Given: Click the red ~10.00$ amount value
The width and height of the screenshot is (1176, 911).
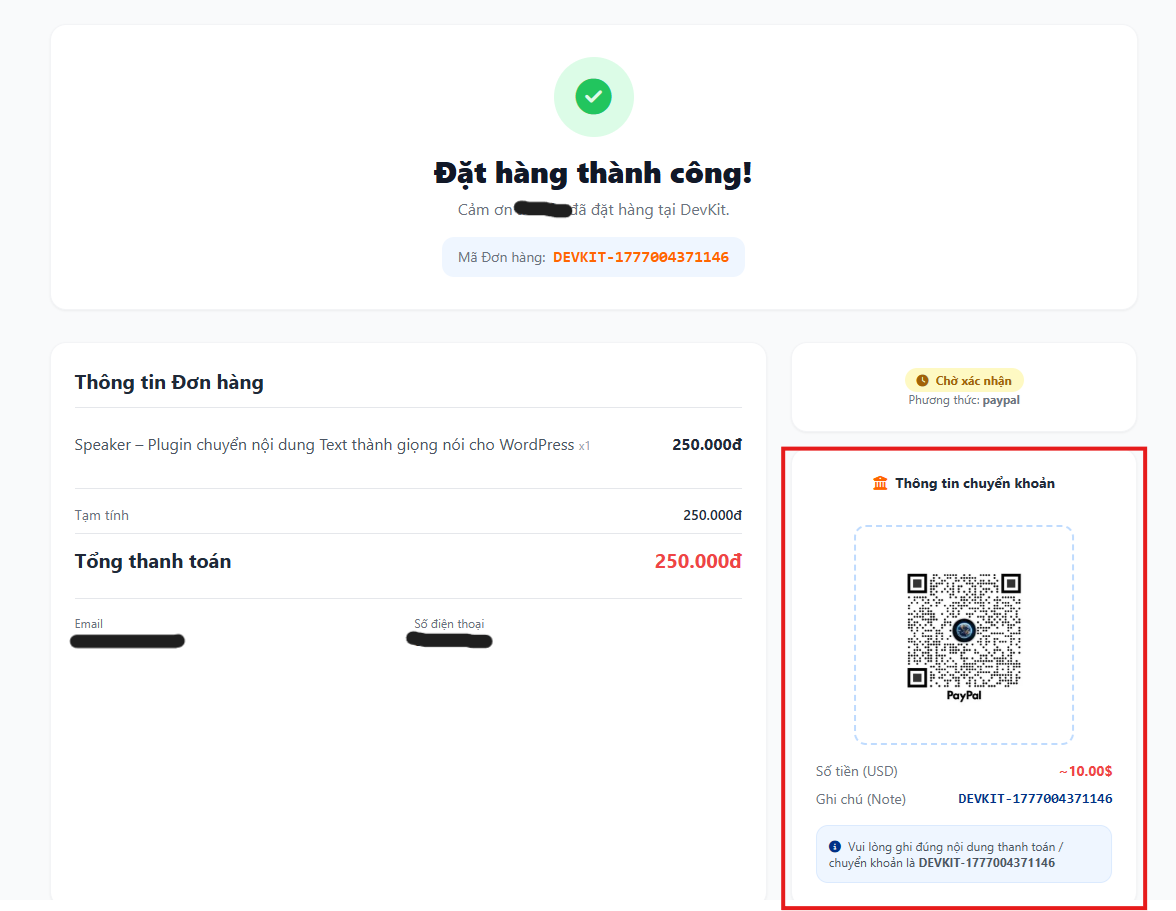Looking at the screenshot, I should [x=1086, y=771].
